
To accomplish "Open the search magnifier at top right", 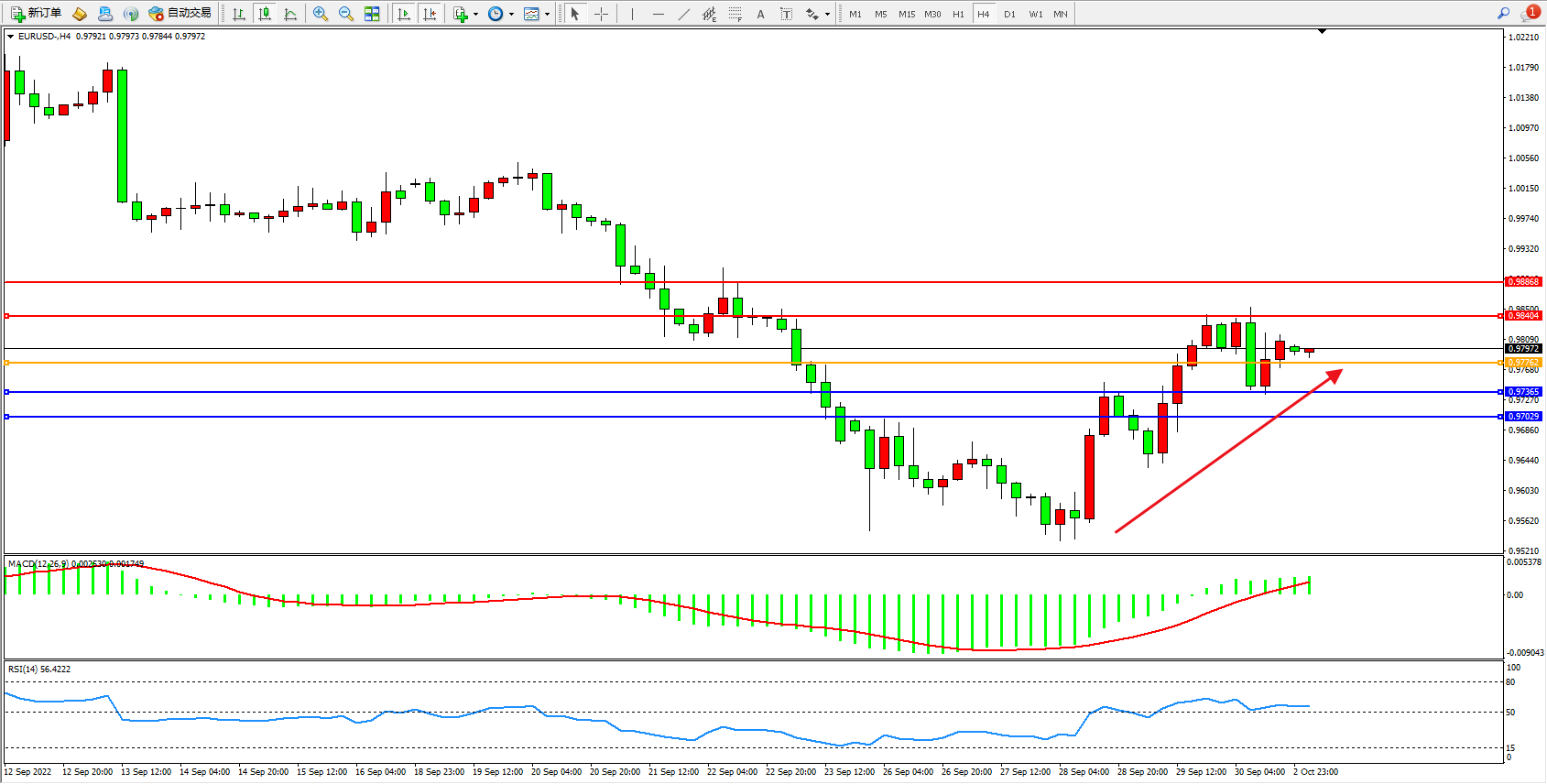I will 1503,14.
